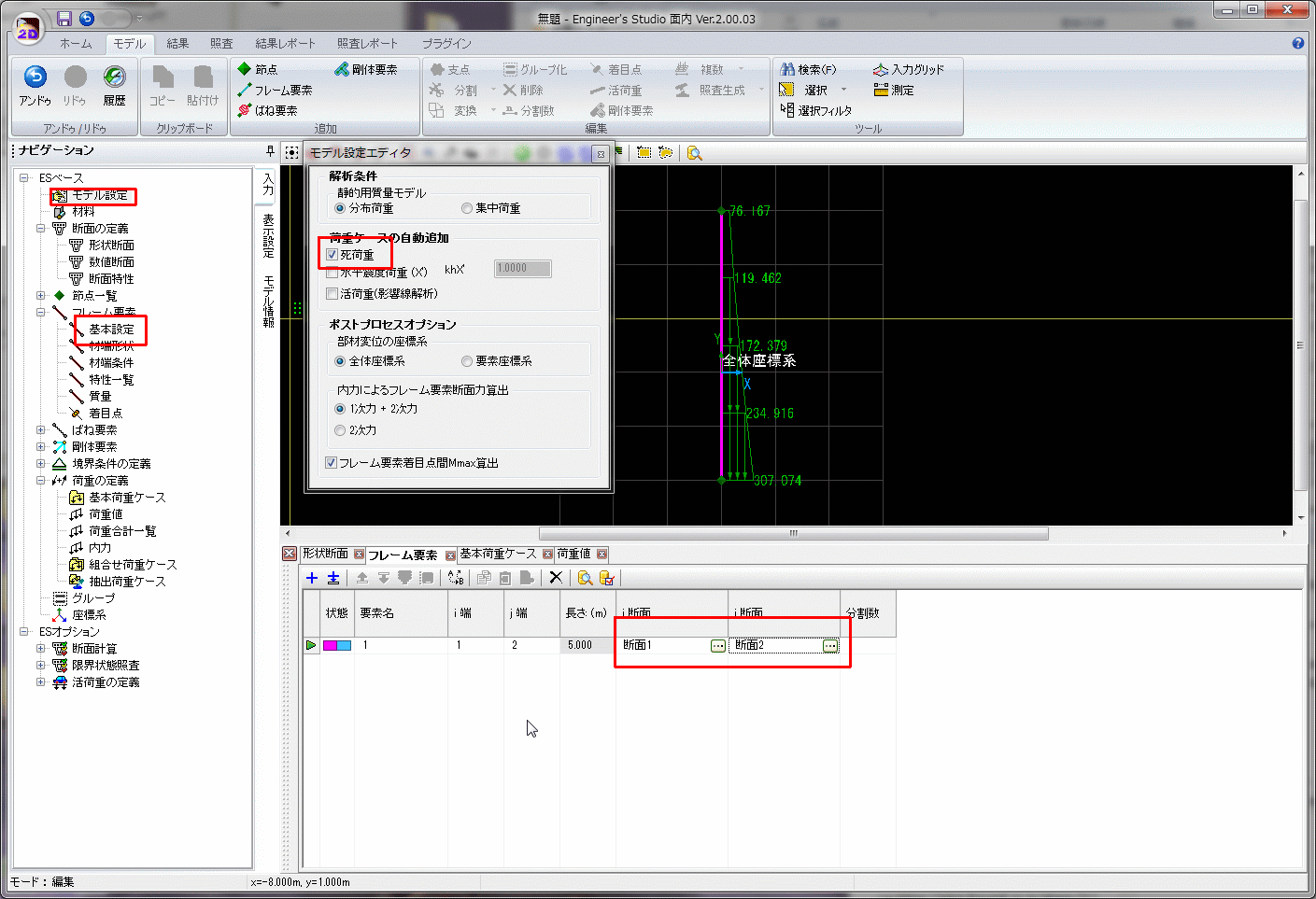The height and width of the screenshot is (899, 1316).
Task: Choose 全体座標系 for member displacement
Action: point(340,361)
